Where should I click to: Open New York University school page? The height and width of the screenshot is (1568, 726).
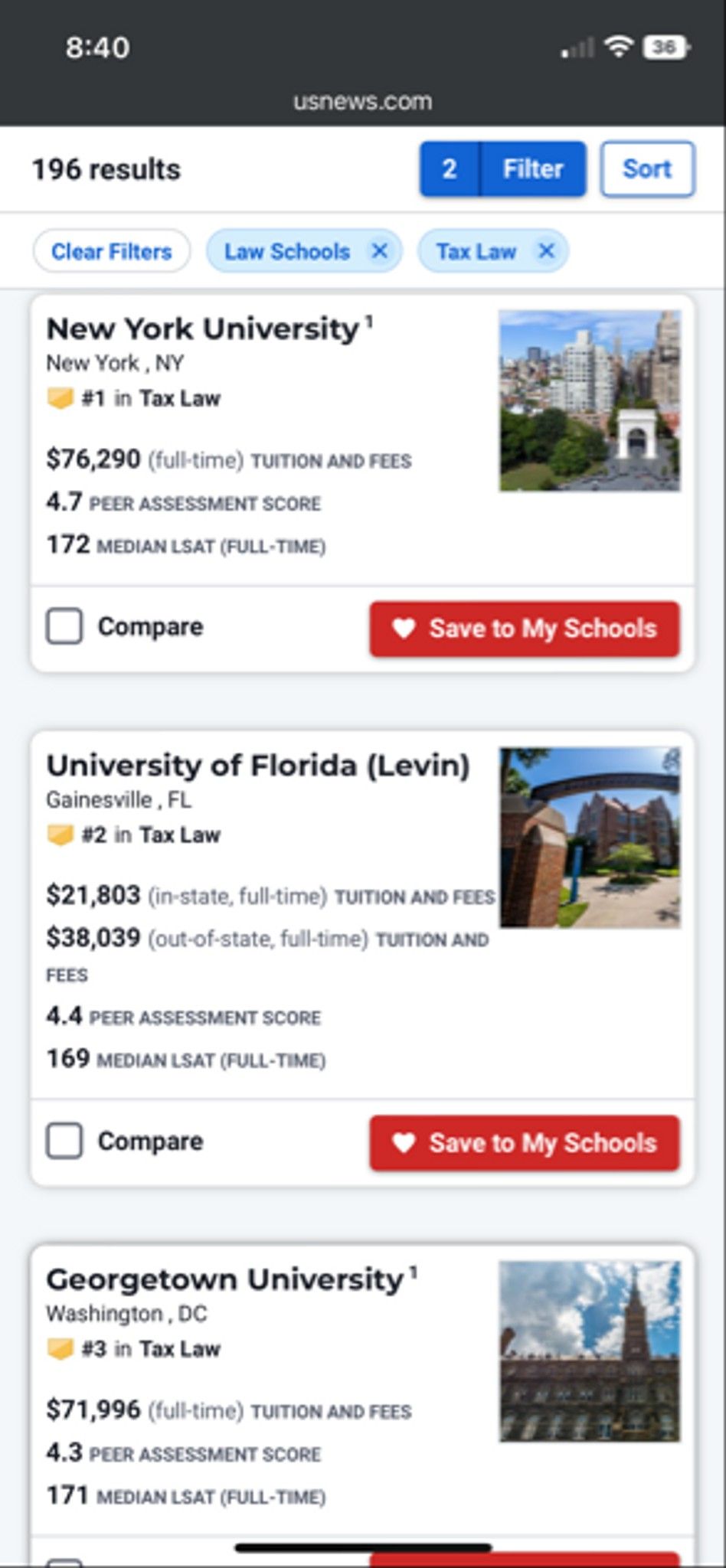(x=203, y=329)
